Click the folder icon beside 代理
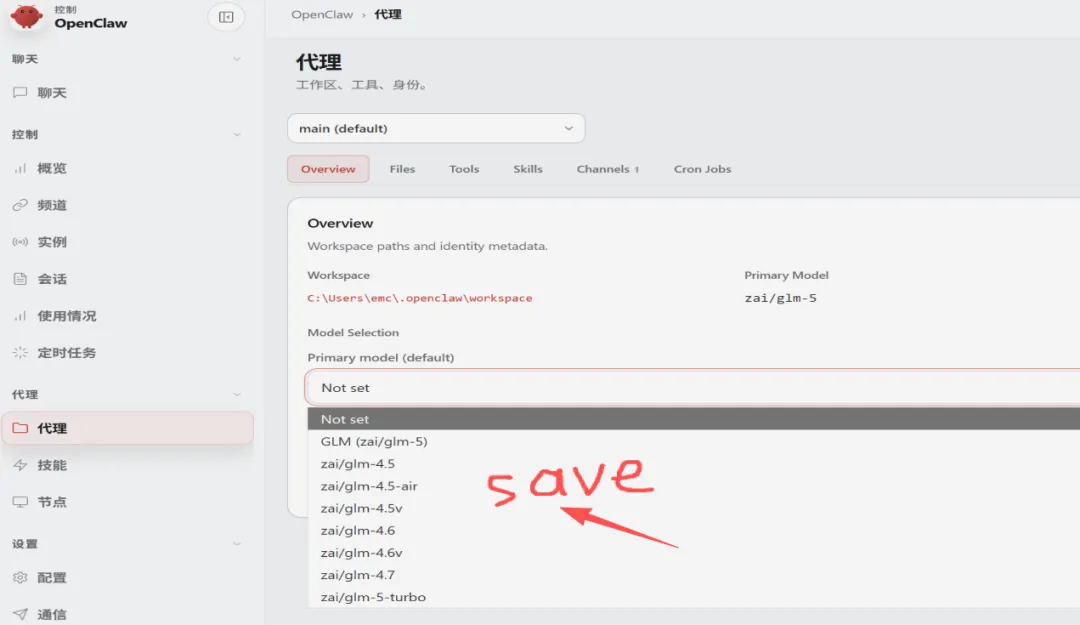 point(20,428)
